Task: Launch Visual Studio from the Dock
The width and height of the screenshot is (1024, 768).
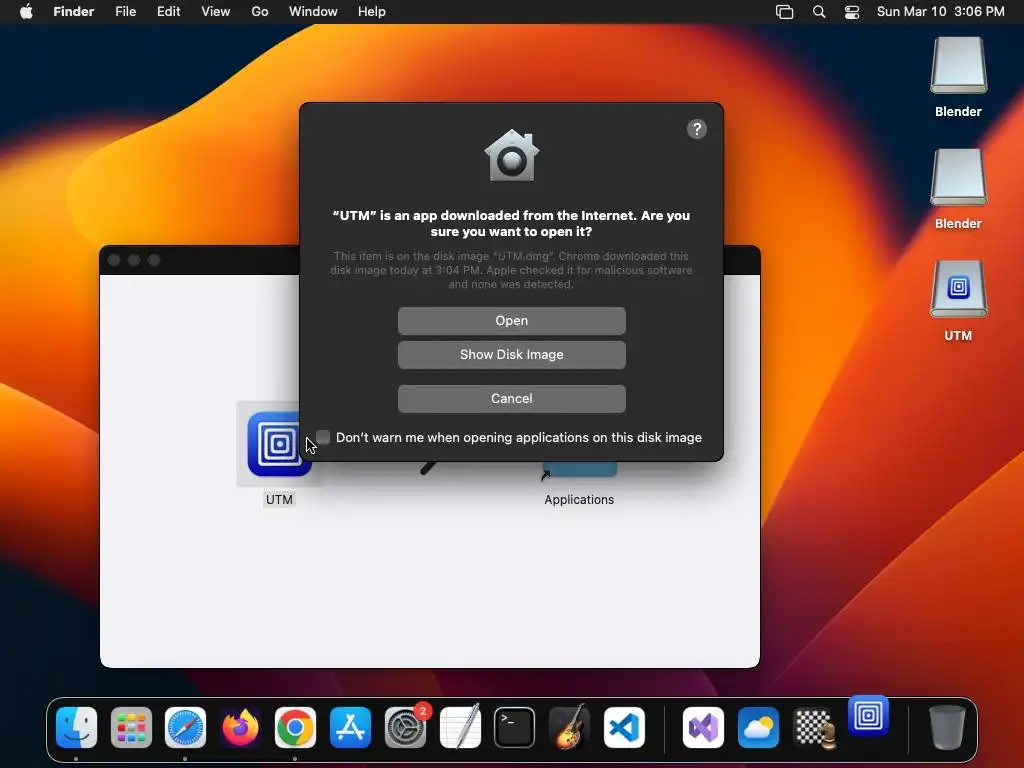Action: tap(703, 728)
